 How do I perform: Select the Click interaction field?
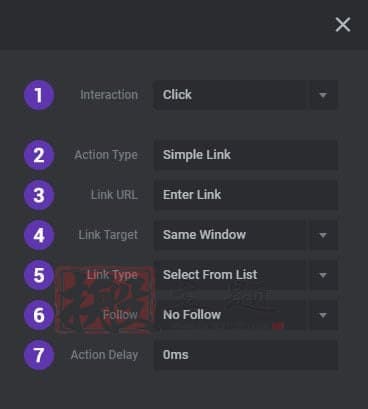click(x=230, y=95)
